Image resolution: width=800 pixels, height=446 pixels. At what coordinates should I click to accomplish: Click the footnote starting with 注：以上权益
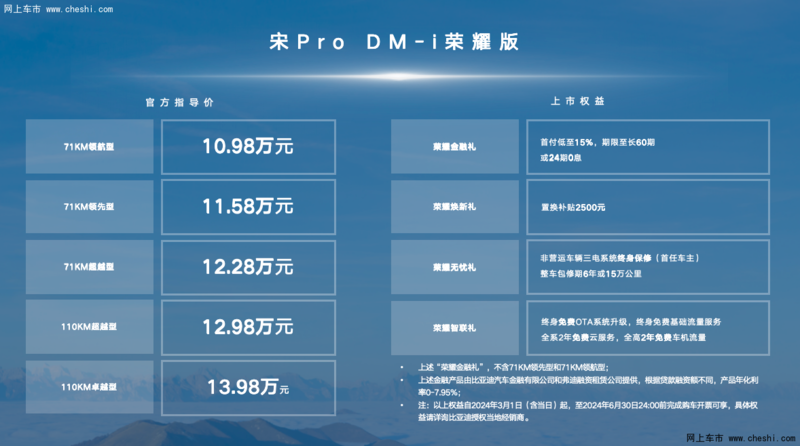588,411
